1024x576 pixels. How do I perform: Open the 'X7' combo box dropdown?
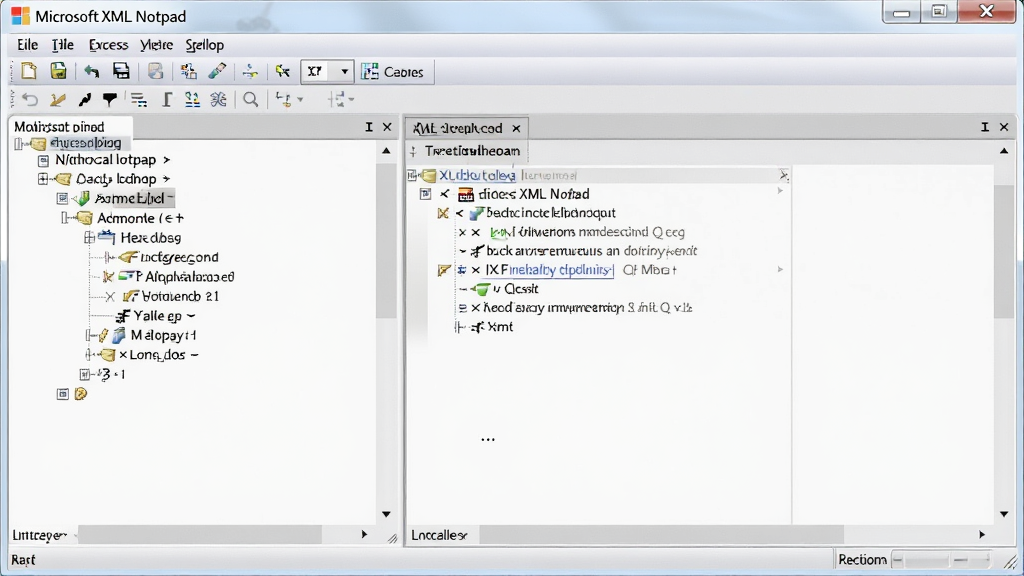tap(344, 72)
